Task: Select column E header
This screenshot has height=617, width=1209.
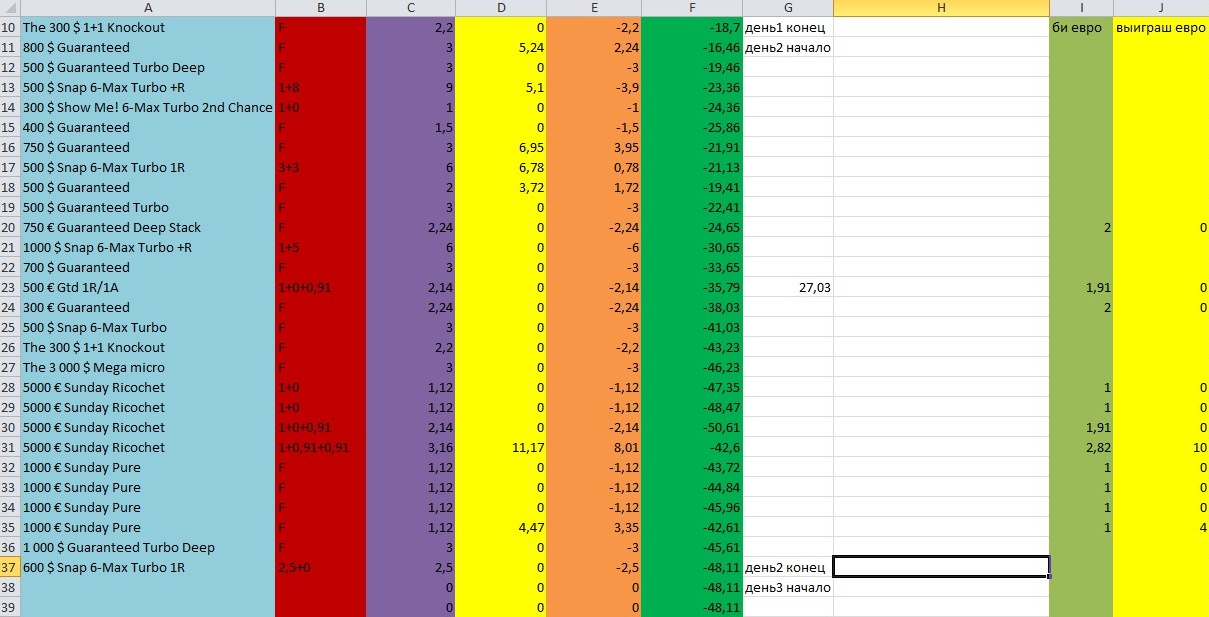Action: point(595,8)
